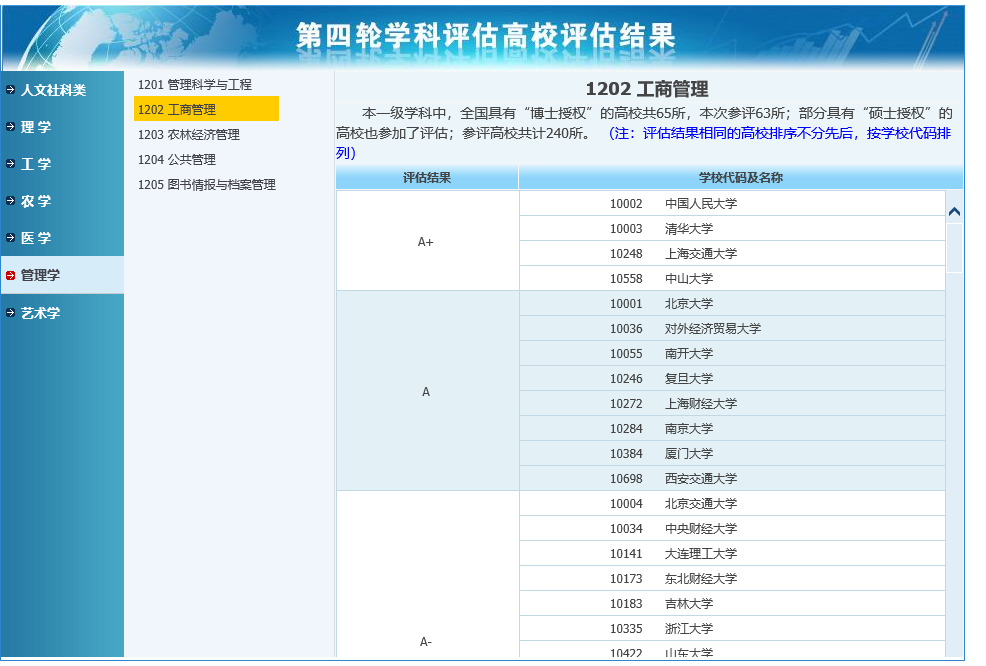The image size is (986, 666).
Task: Click the 1202 工商管理 page heading
Action: 647,89
